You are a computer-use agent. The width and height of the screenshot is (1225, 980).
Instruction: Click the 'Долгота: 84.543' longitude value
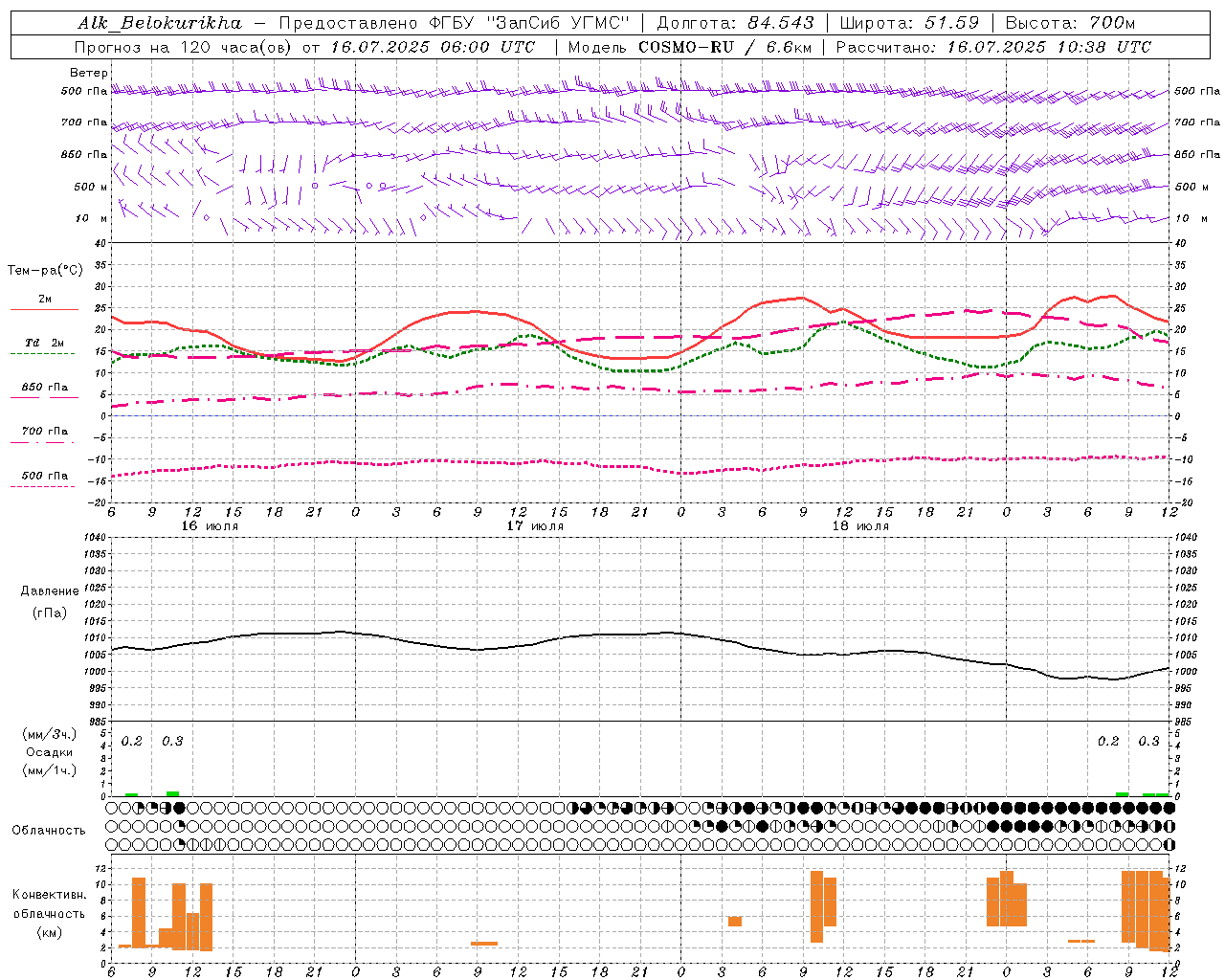pyautogui.click(x=735, y=23)
